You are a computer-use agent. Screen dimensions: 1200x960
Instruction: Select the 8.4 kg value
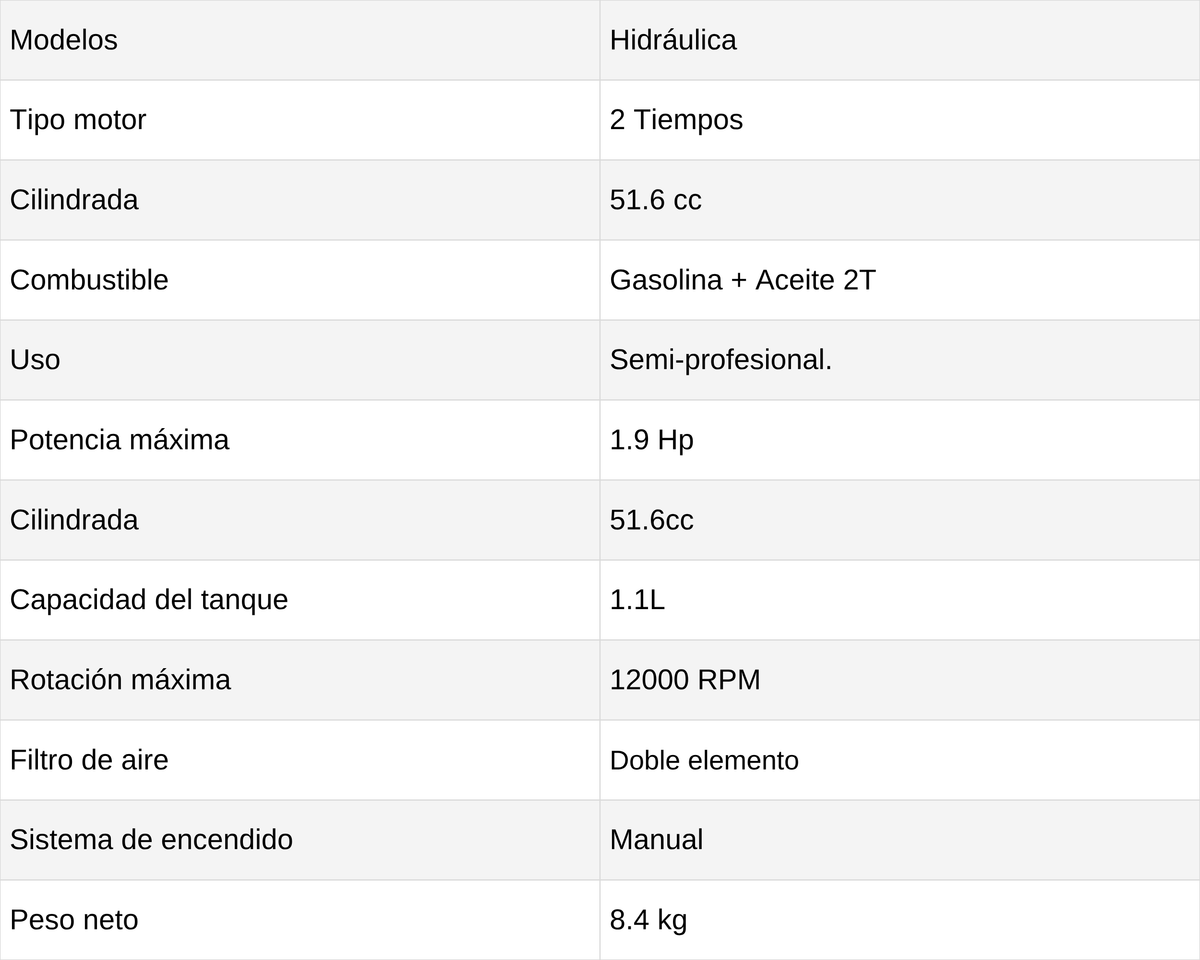648,920
